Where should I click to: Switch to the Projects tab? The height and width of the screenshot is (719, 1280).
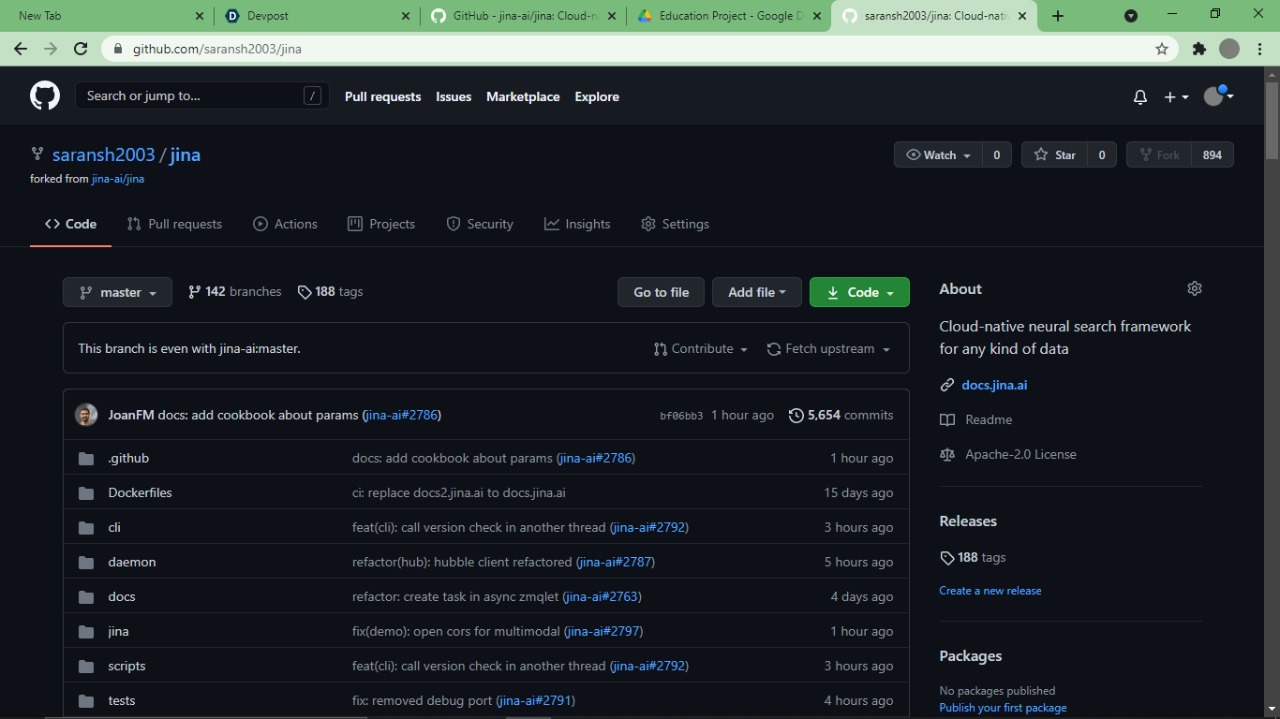click(381, 224)
